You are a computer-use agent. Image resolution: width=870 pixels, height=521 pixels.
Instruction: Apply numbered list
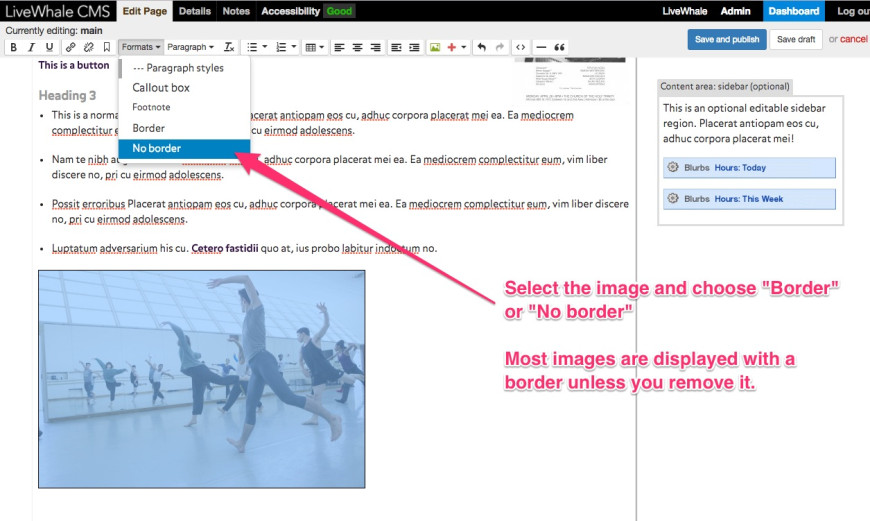(x=281, y=47)
